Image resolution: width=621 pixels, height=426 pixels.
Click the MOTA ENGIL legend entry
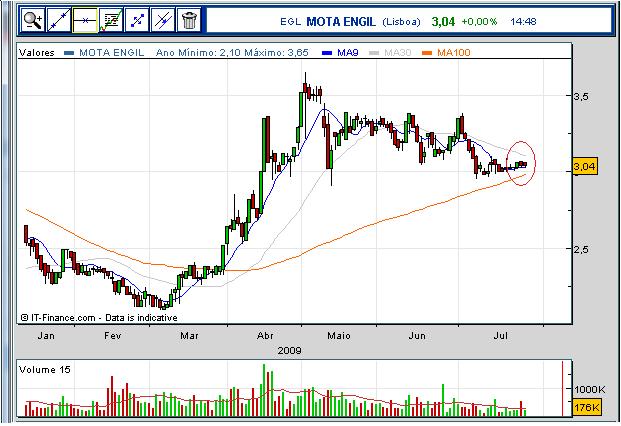click(x=104, y=52)
